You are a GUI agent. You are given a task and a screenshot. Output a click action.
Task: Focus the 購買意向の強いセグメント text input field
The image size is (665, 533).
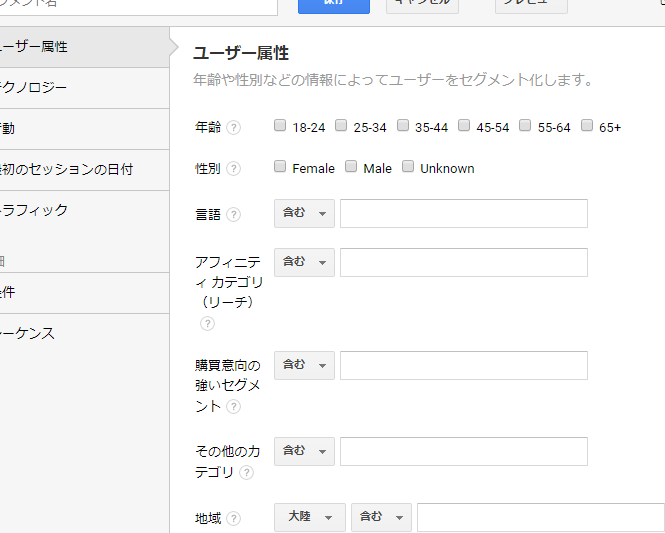pos(464,366)
